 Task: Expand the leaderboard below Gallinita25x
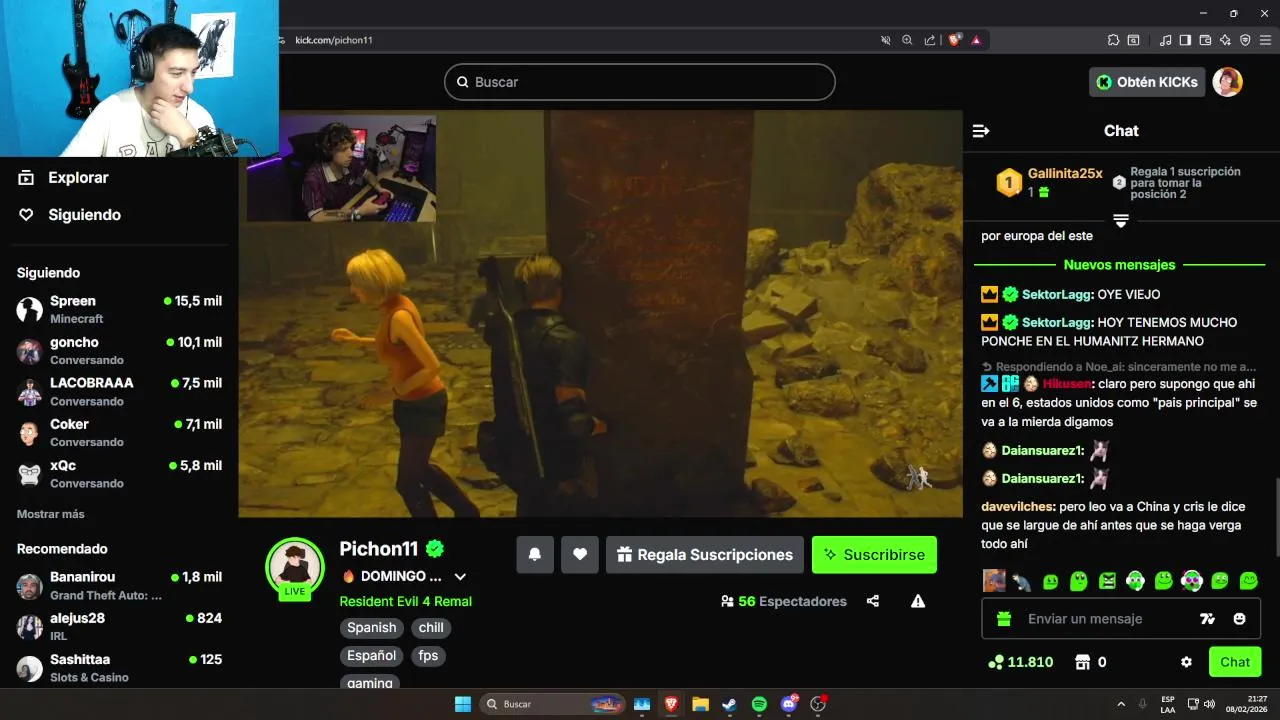click(x=1121, y=221)
